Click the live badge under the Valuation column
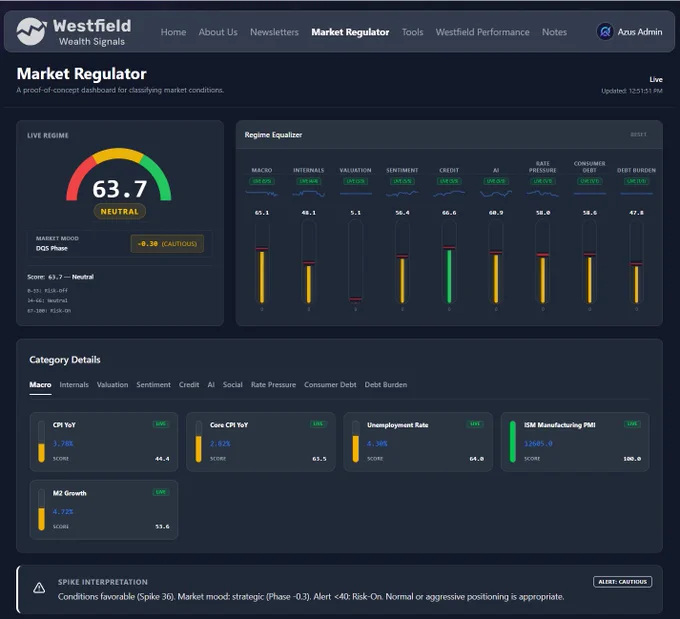680x619 pixels. click(x=355, y=181)
